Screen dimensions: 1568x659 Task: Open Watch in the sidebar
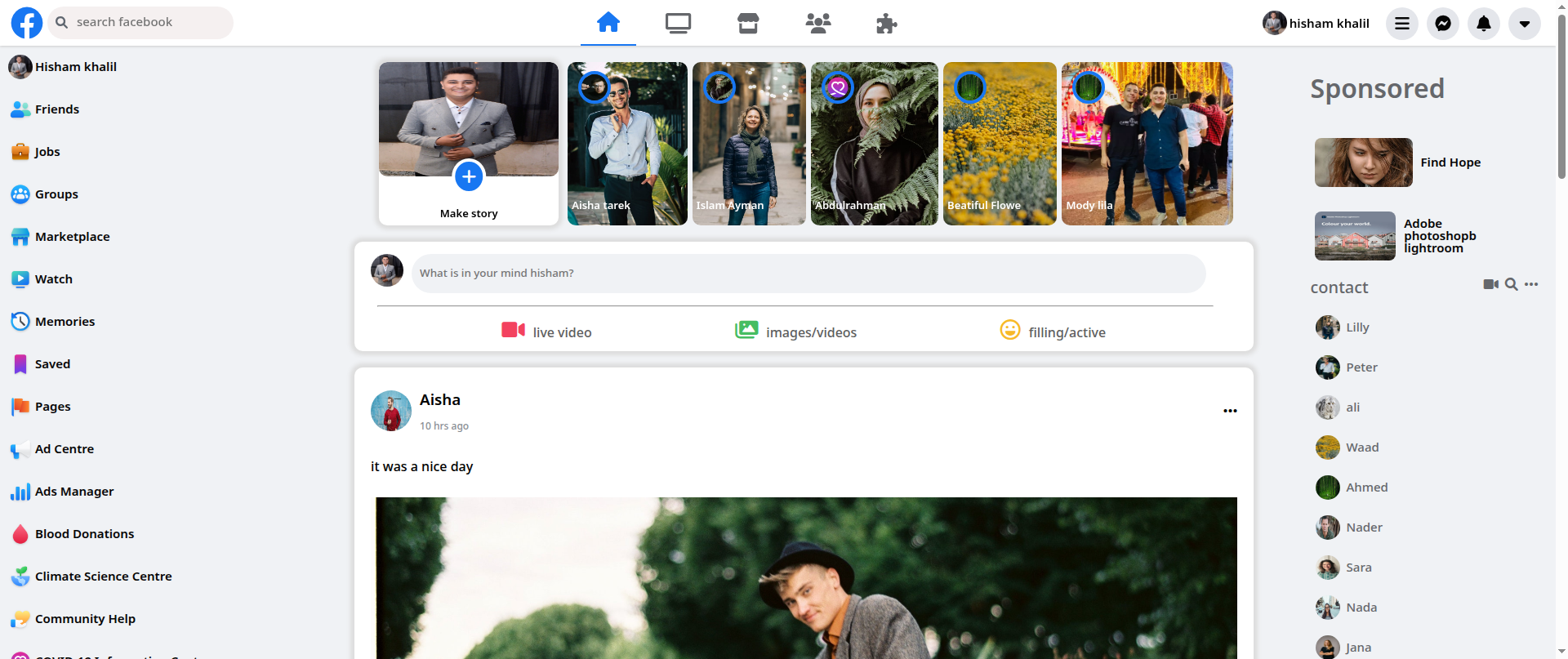(x=42, y=279)
